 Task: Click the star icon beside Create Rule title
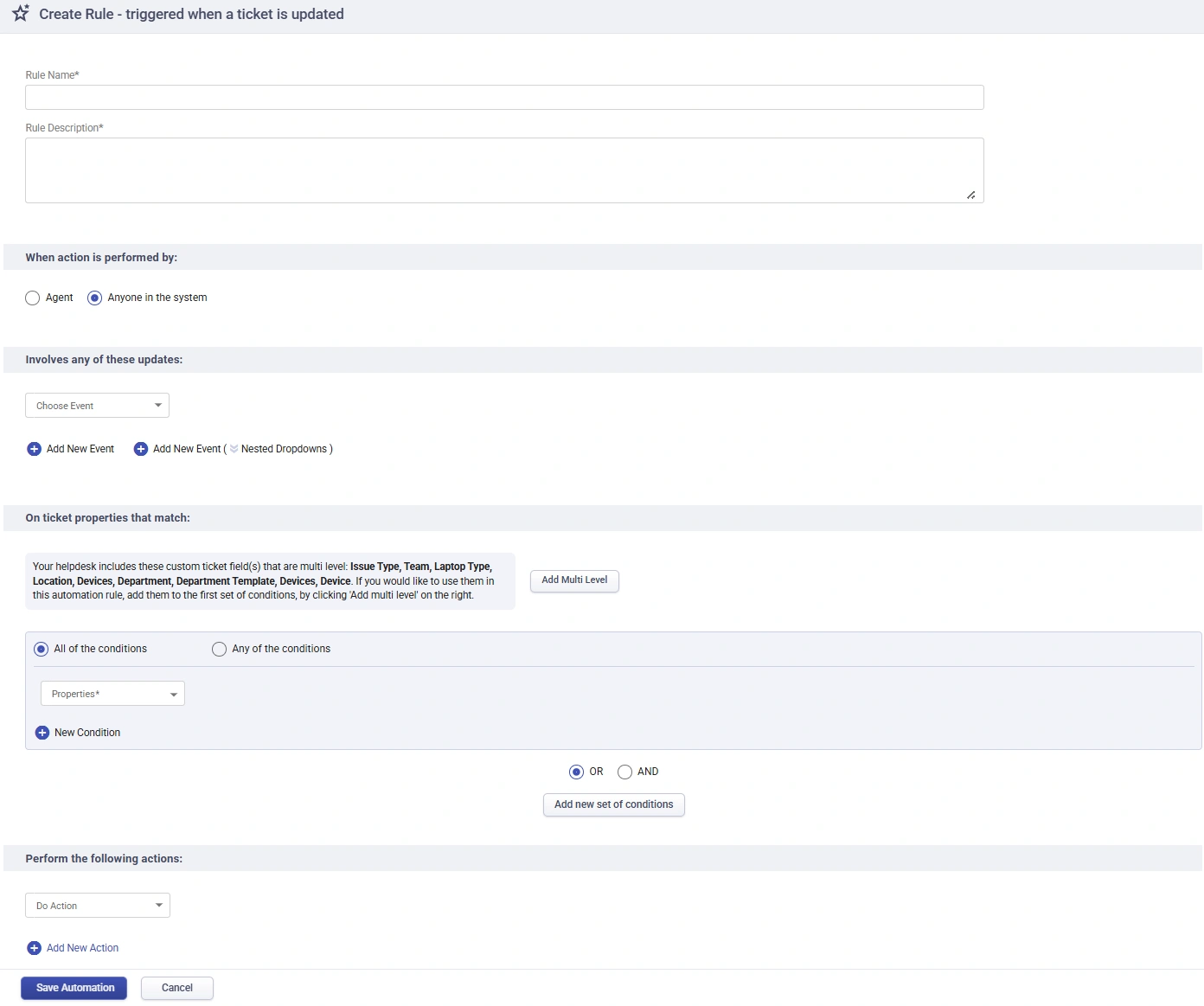tap(21, 14)
